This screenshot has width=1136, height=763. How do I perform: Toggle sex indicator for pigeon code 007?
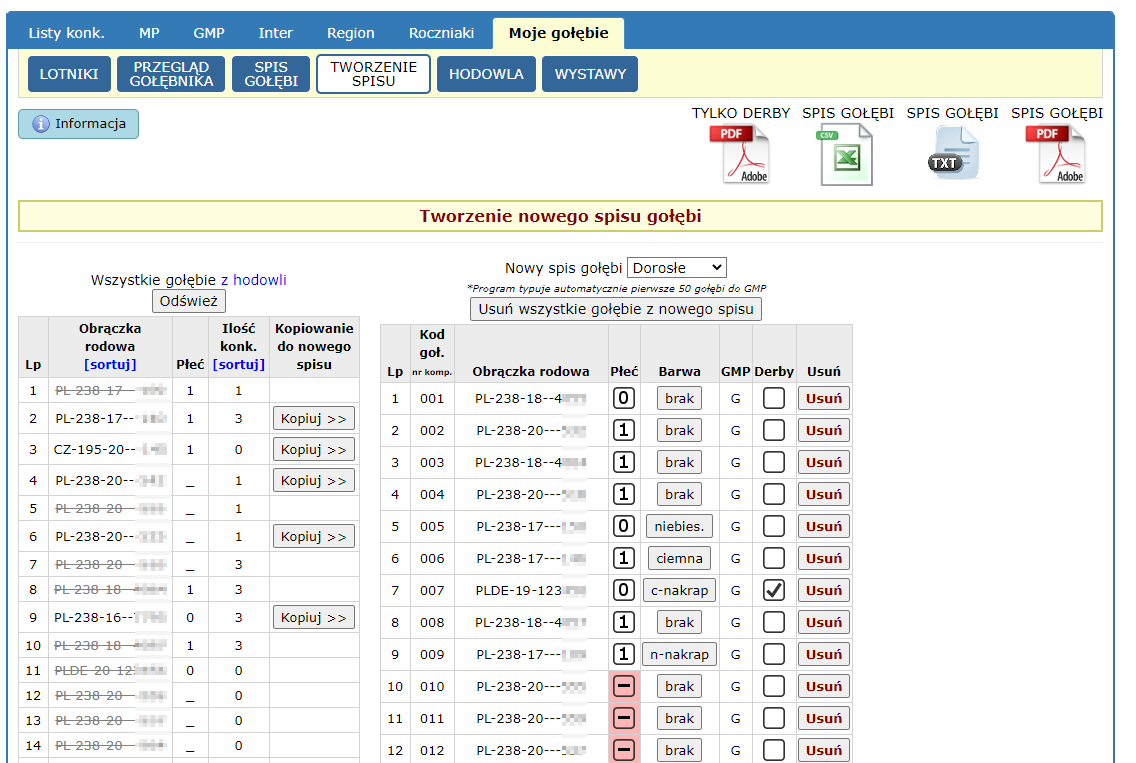[x=624, y=590]
